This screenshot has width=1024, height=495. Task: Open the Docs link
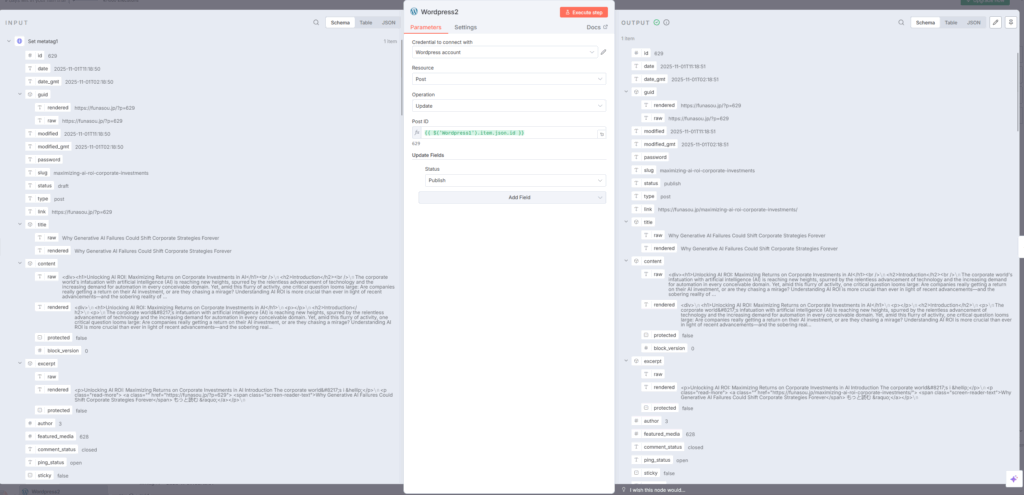(596, 27)
